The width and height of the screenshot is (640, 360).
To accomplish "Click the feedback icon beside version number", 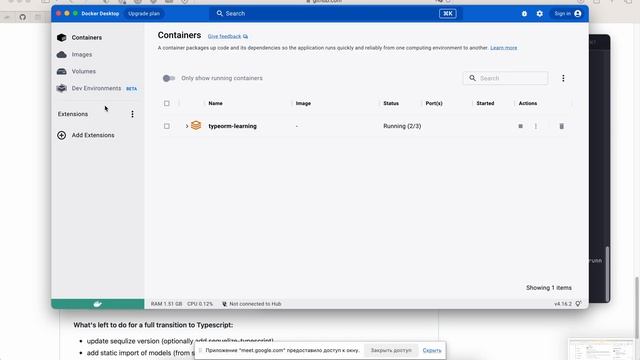I will 578,304.
